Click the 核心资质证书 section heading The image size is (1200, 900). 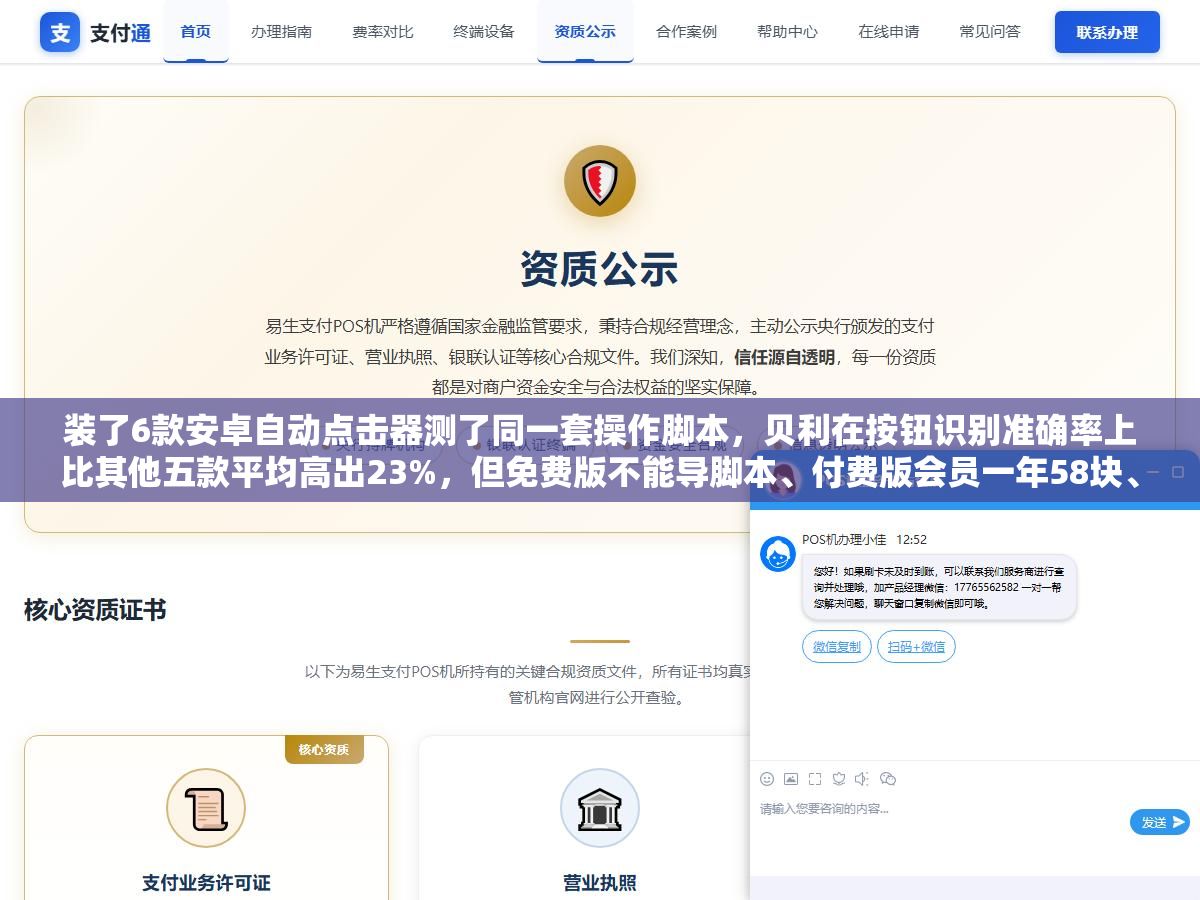click(x=95, y=610)
